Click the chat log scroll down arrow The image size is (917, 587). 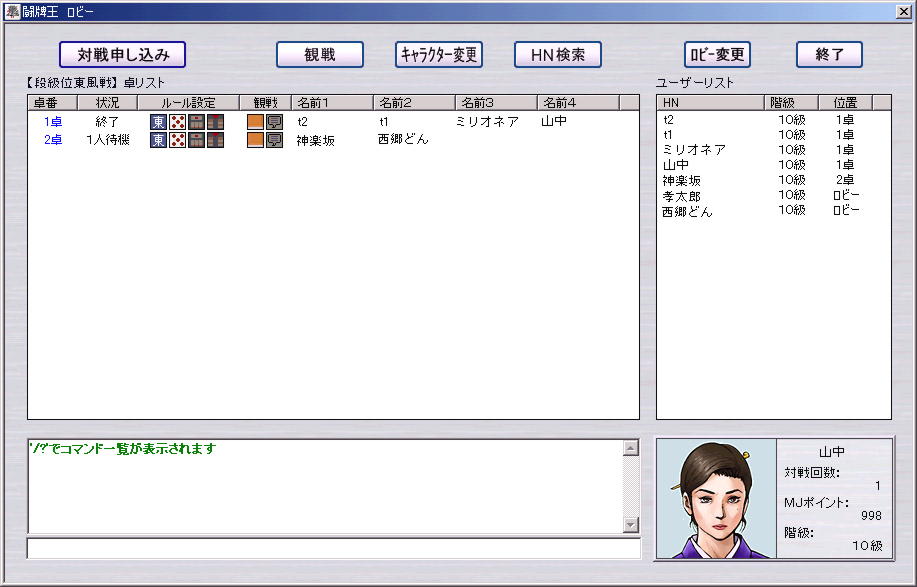630,525
